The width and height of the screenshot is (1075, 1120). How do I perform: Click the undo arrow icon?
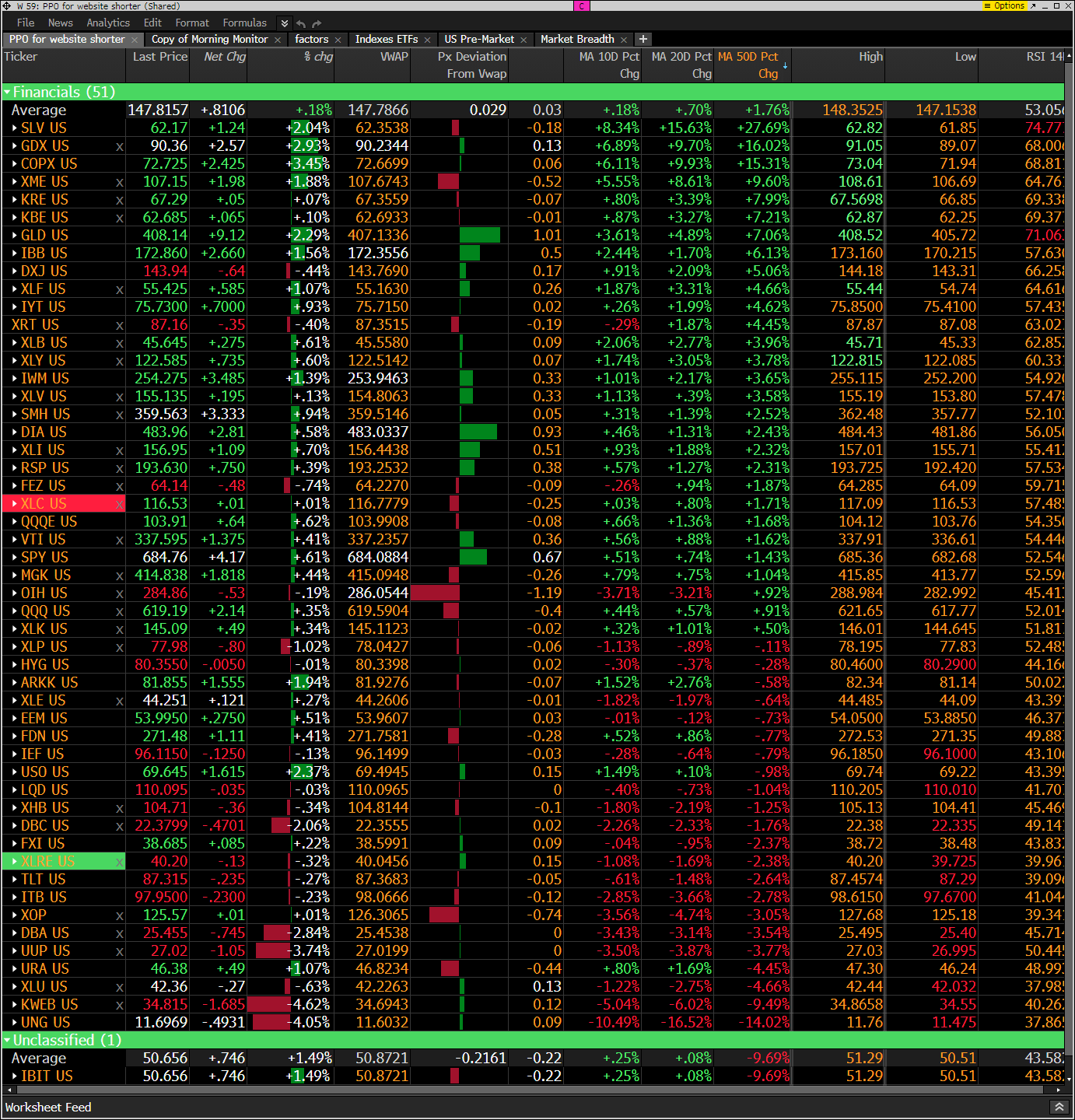tap(301, 23)
